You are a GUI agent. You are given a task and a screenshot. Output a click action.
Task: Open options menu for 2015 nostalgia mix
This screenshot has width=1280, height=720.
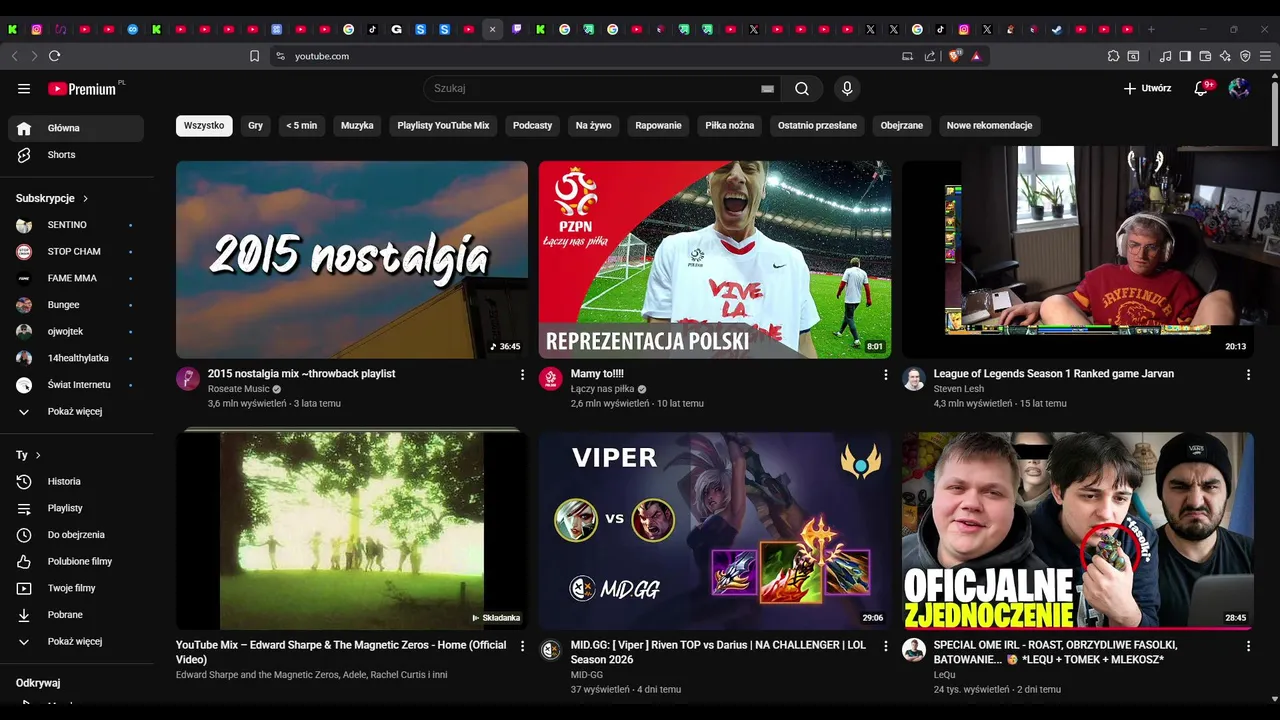tap(522, 374)
